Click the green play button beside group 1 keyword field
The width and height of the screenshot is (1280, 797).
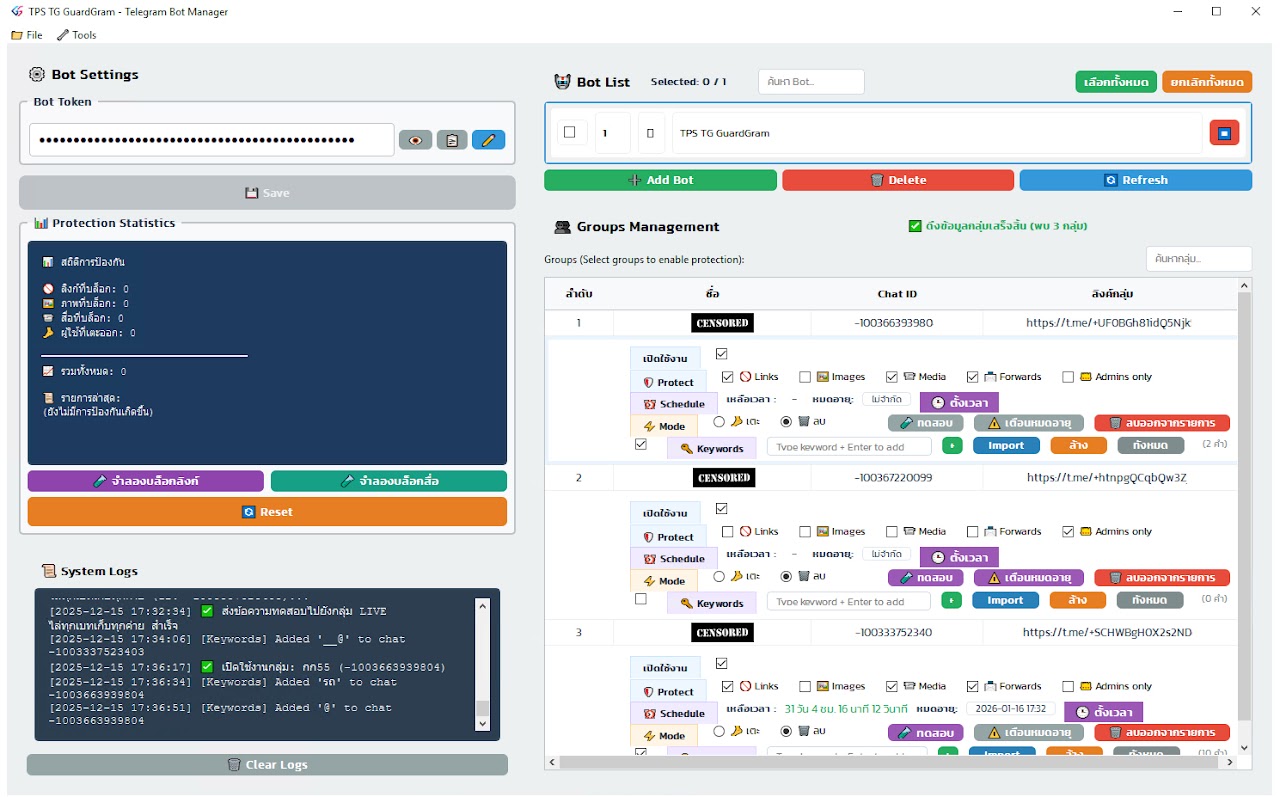(x=952, y=446)
